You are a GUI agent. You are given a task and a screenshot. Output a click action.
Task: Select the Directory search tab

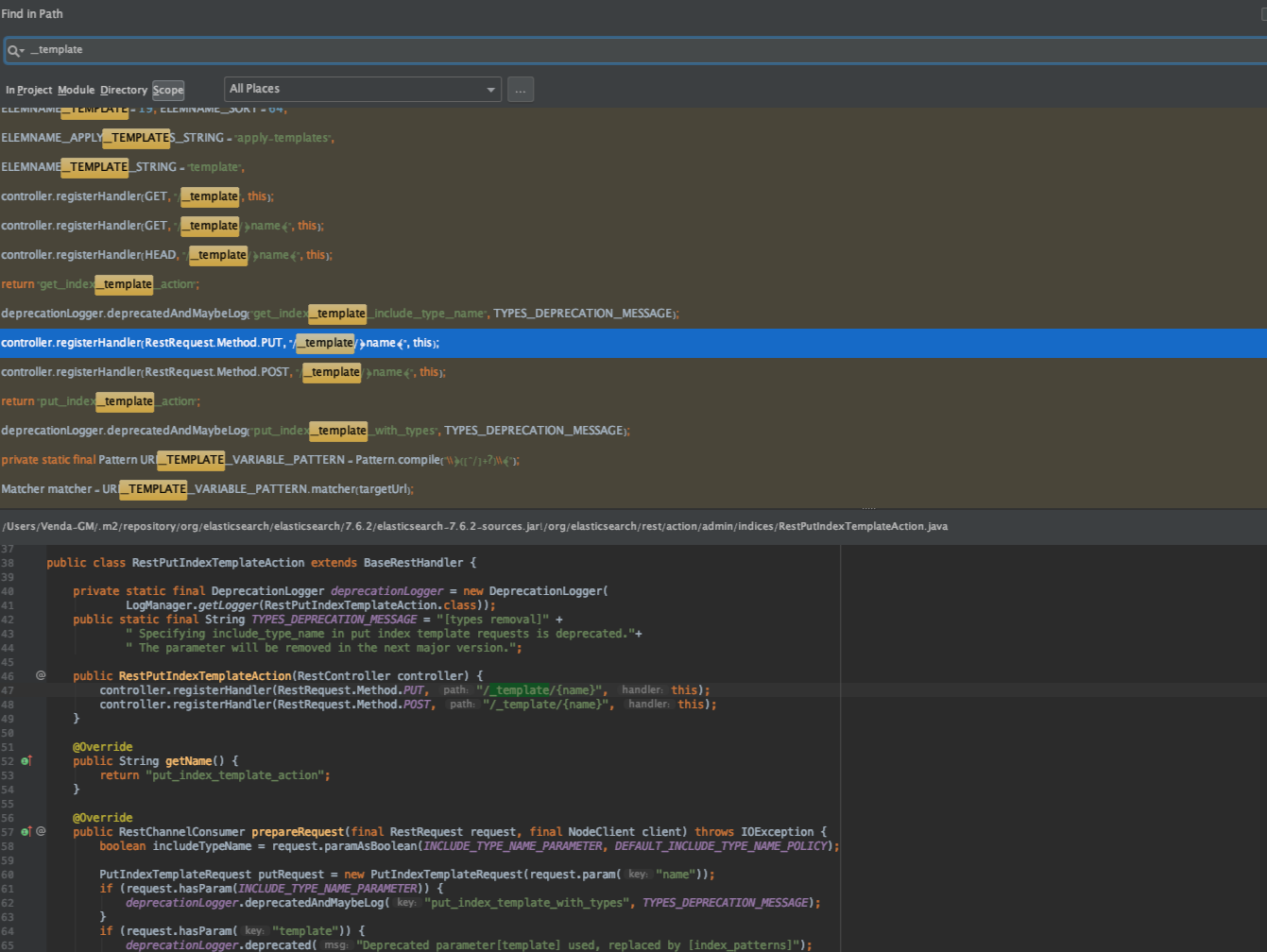(x=124, y=91)
